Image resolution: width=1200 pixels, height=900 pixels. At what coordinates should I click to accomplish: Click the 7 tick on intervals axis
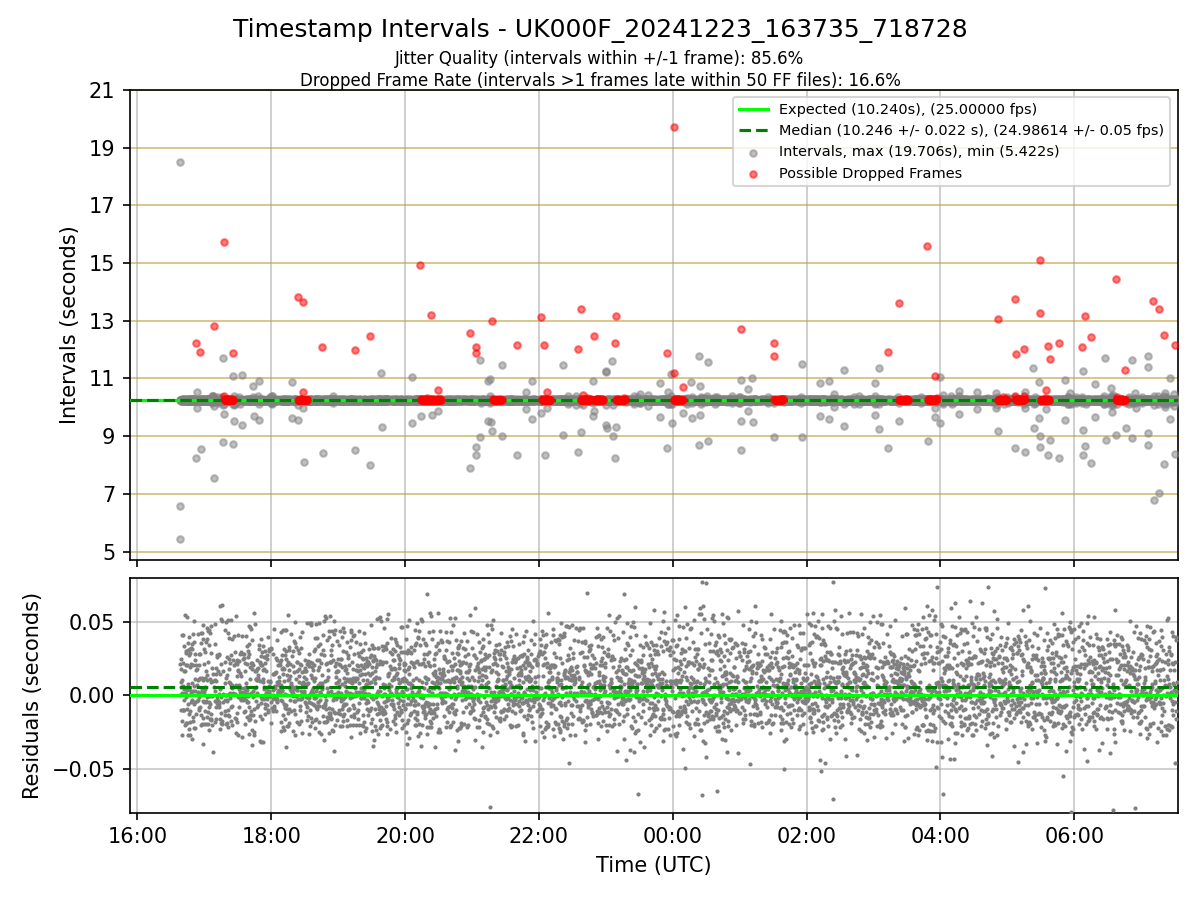(107, 495)
